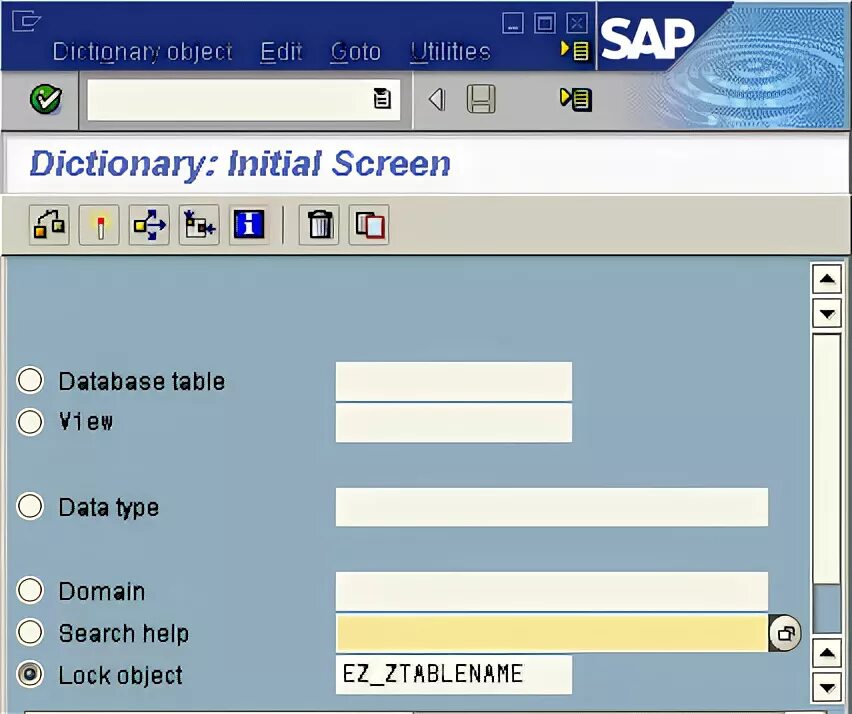Viewport: 852px width, 714px height.
Task: Click the blue Information icon
Action: point(249,224)
